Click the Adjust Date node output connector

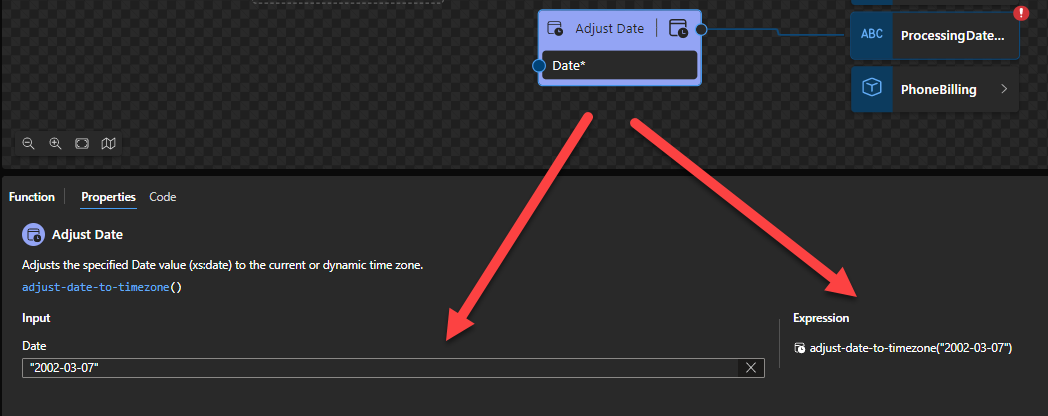point(702,30)
